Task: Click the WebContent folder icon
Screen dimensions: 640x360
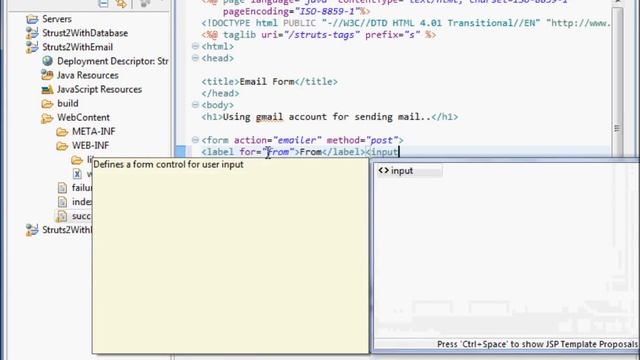Action: click(47, 118)
